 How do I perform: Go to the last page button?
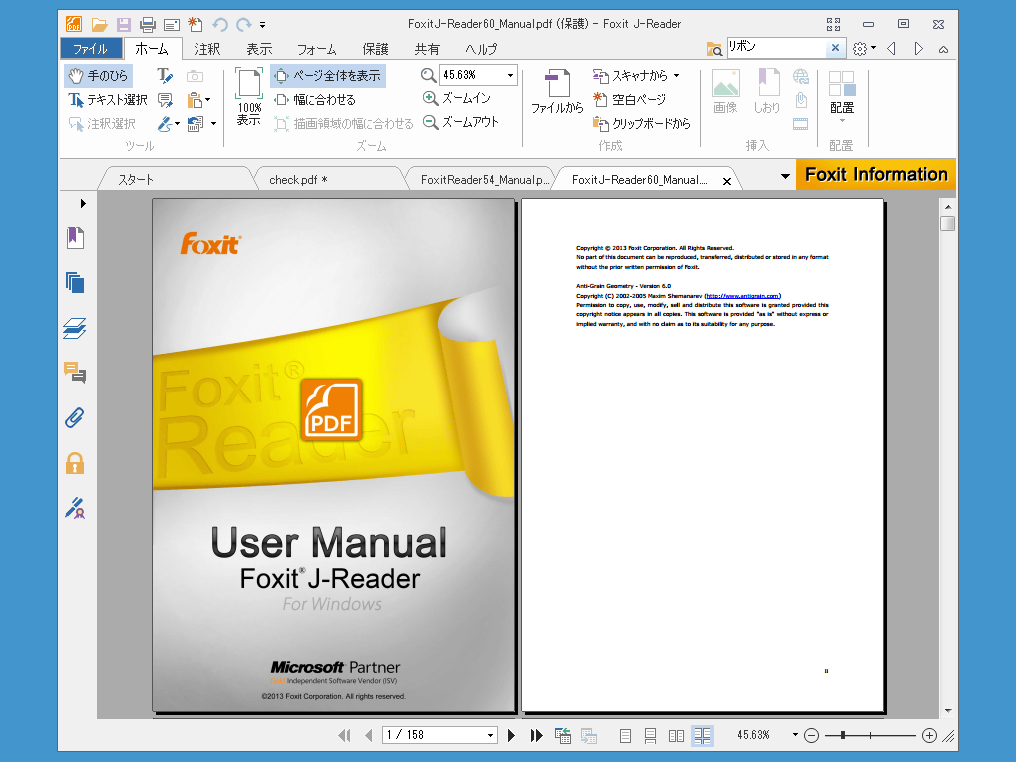point(537,735)
